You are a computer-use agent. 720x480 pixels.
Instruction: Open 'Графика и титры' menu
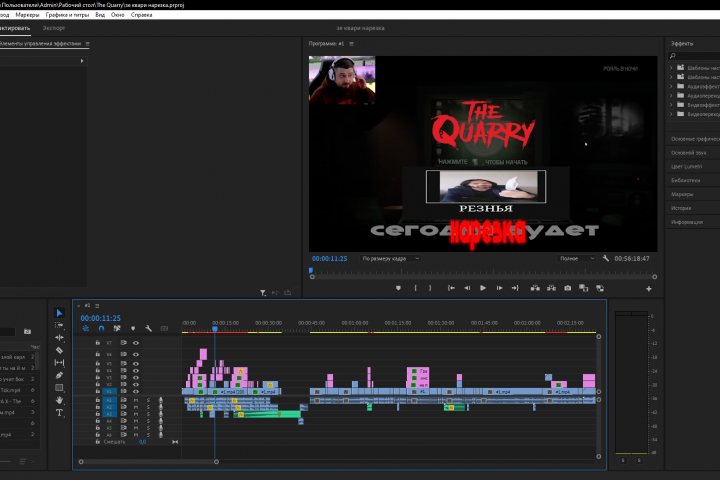(68, 15)
